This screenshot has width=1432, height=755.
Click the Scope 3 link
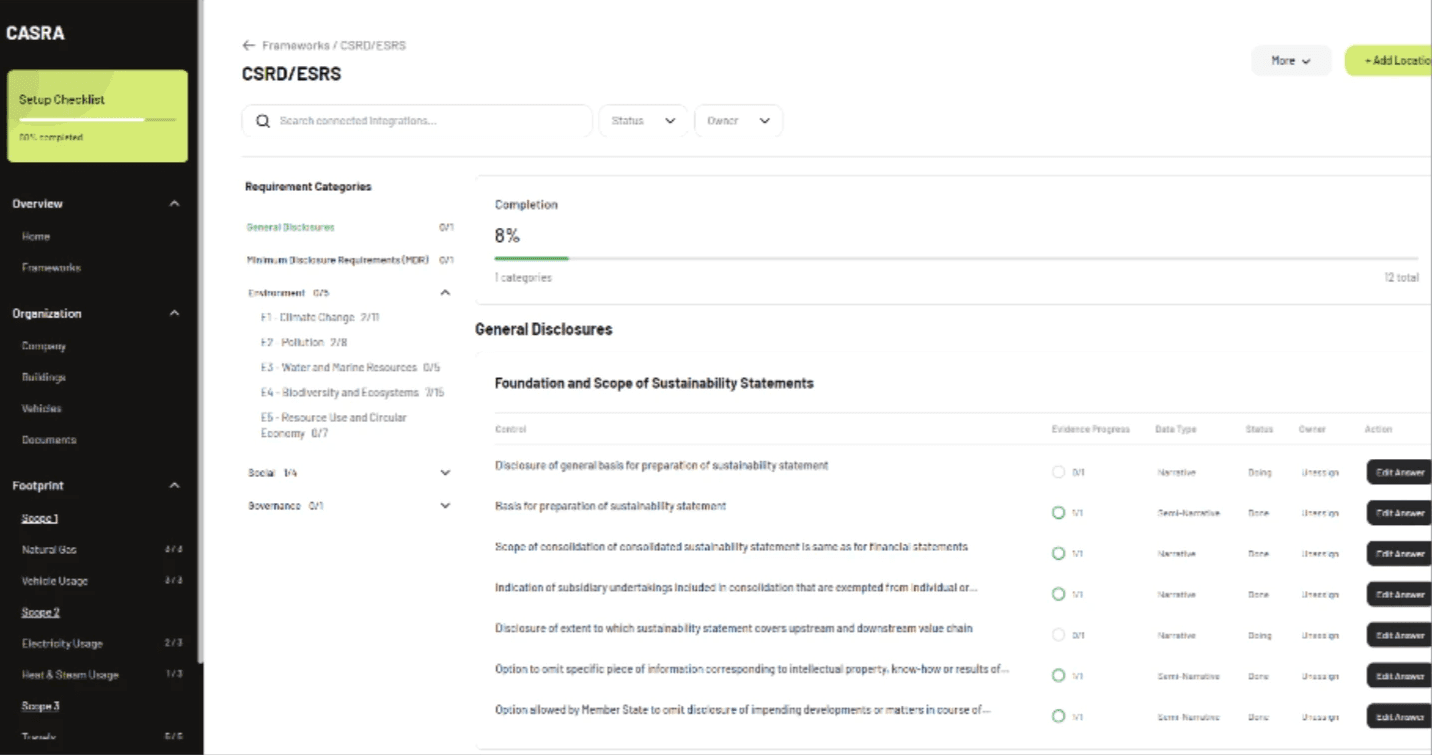coord(41,706)
